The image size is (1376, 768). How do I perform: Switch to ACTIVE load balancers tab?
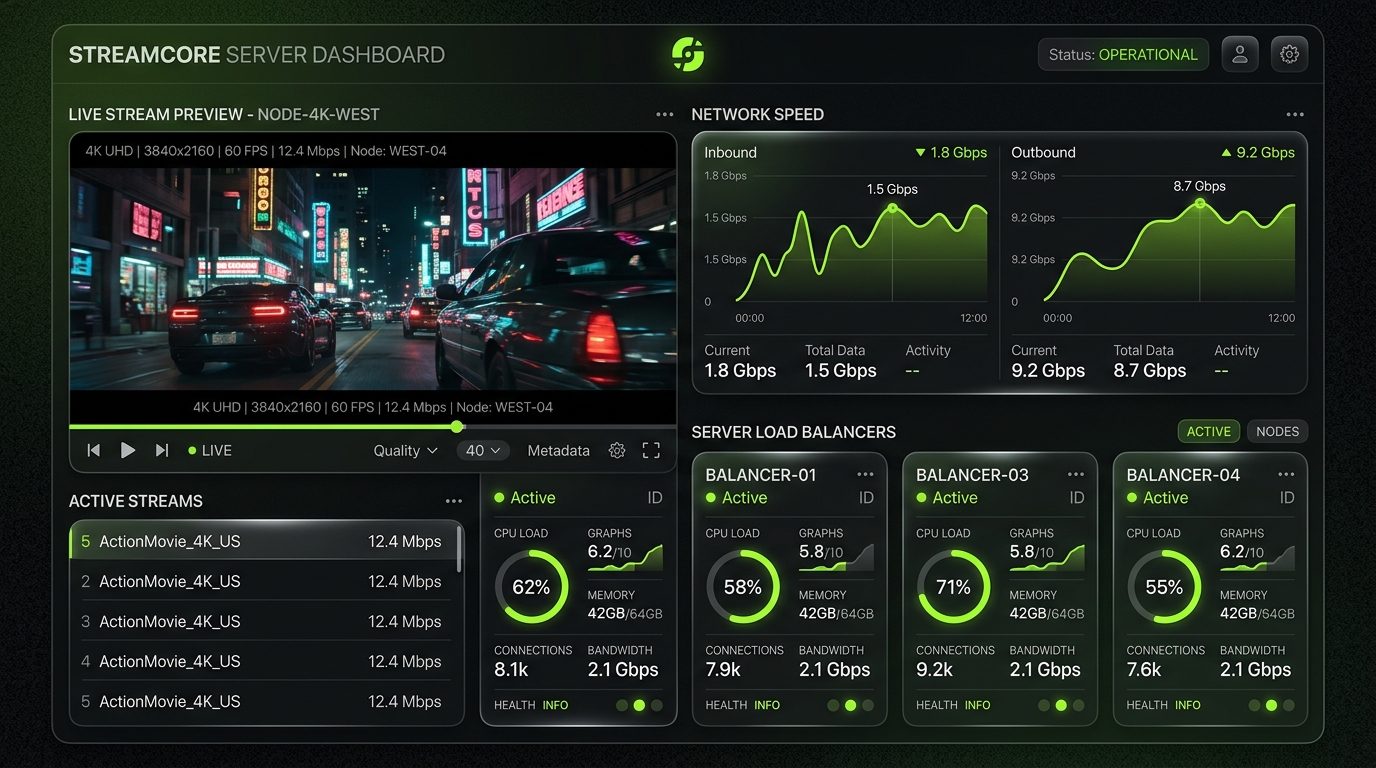[1209, 432]
